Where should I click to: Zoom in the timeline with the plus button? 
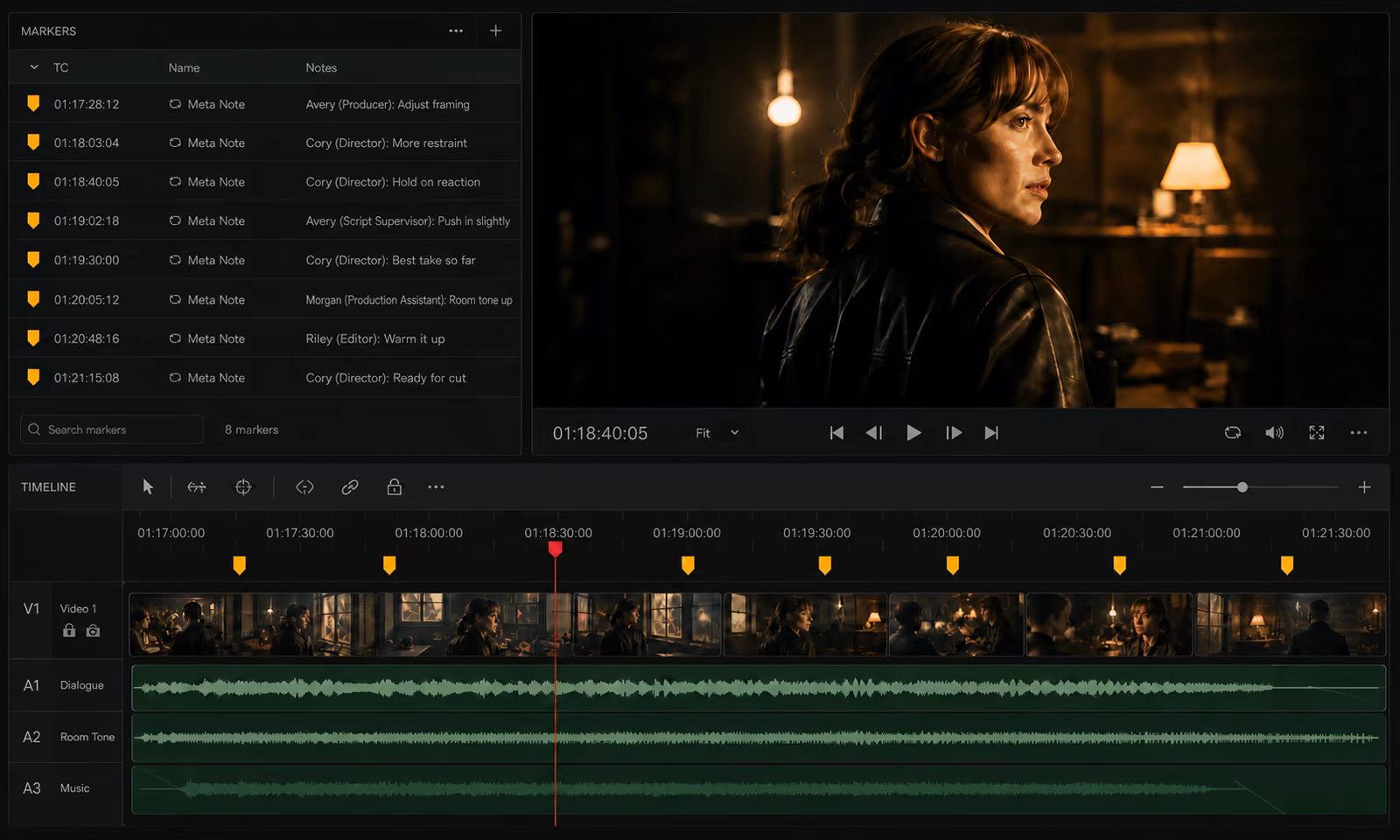(1364, 487)
